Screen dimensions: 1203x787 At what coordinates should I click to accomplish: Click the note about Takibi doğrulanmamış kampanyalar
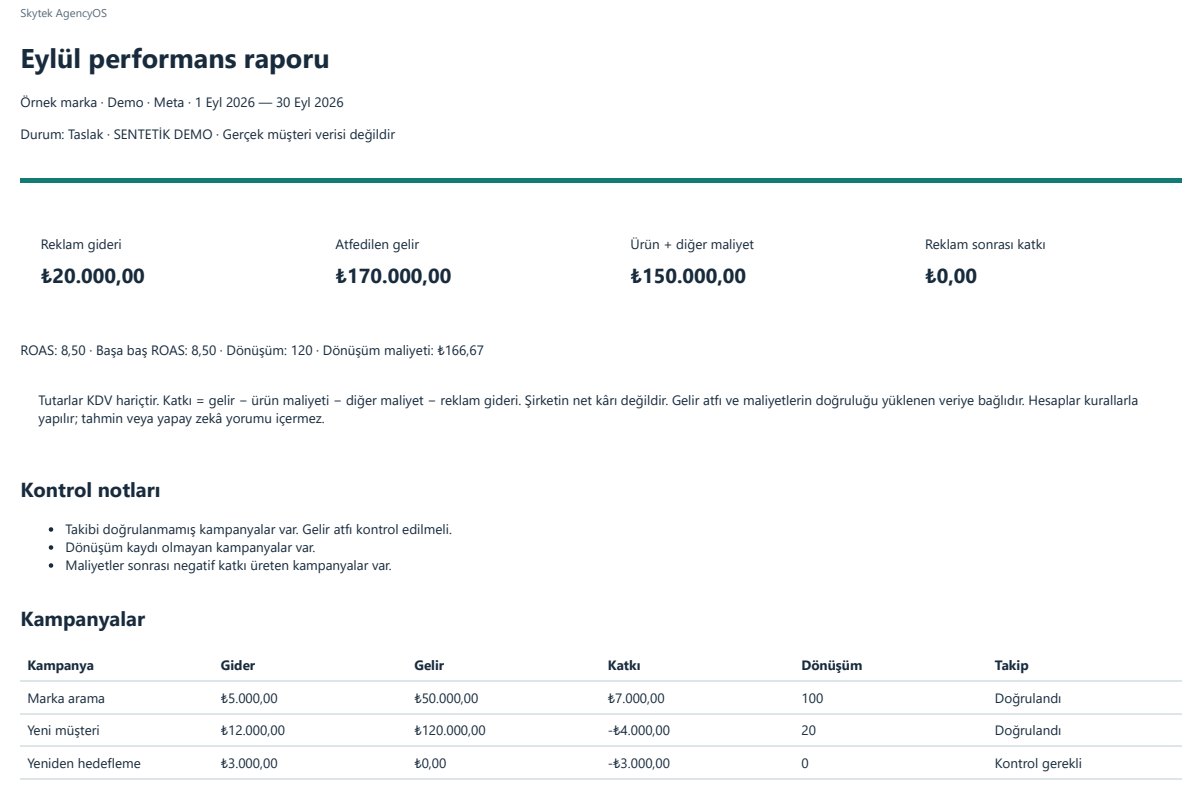click(258, 529)
